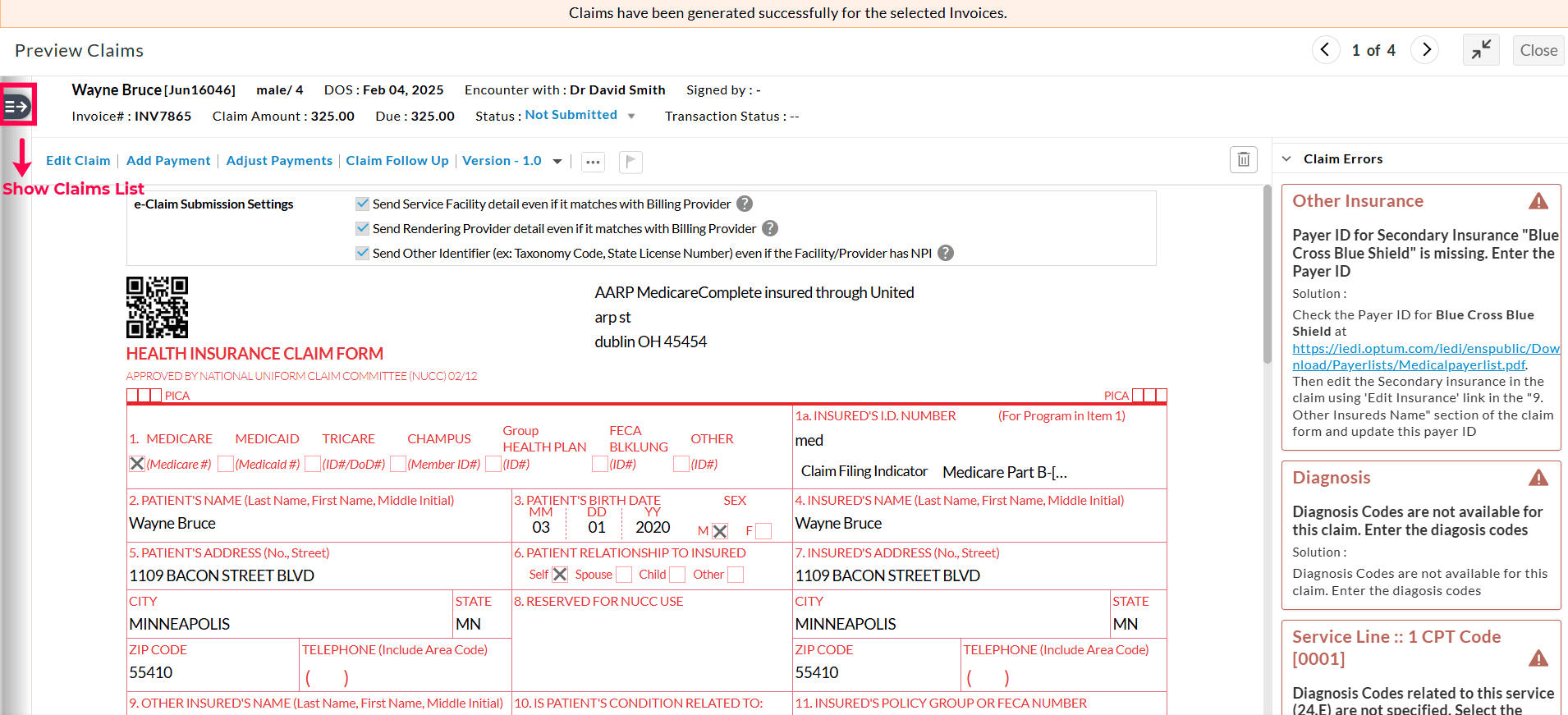Open the Not Submitted status dropdown

pyautogui.click(x=631, y=117)
